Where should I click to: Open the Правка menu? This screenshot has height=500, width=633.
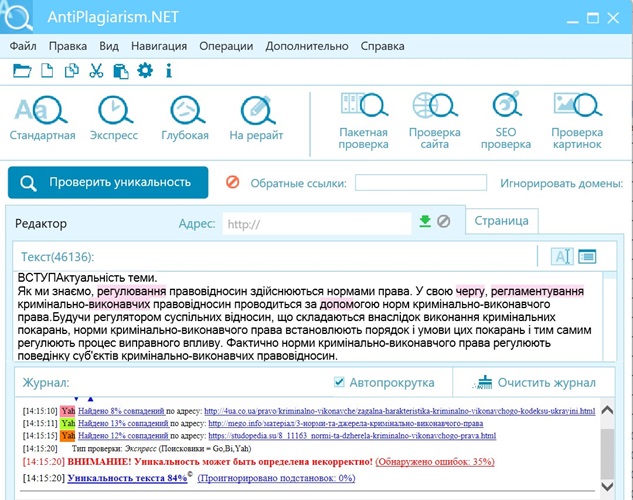click(x=68, y=46)
